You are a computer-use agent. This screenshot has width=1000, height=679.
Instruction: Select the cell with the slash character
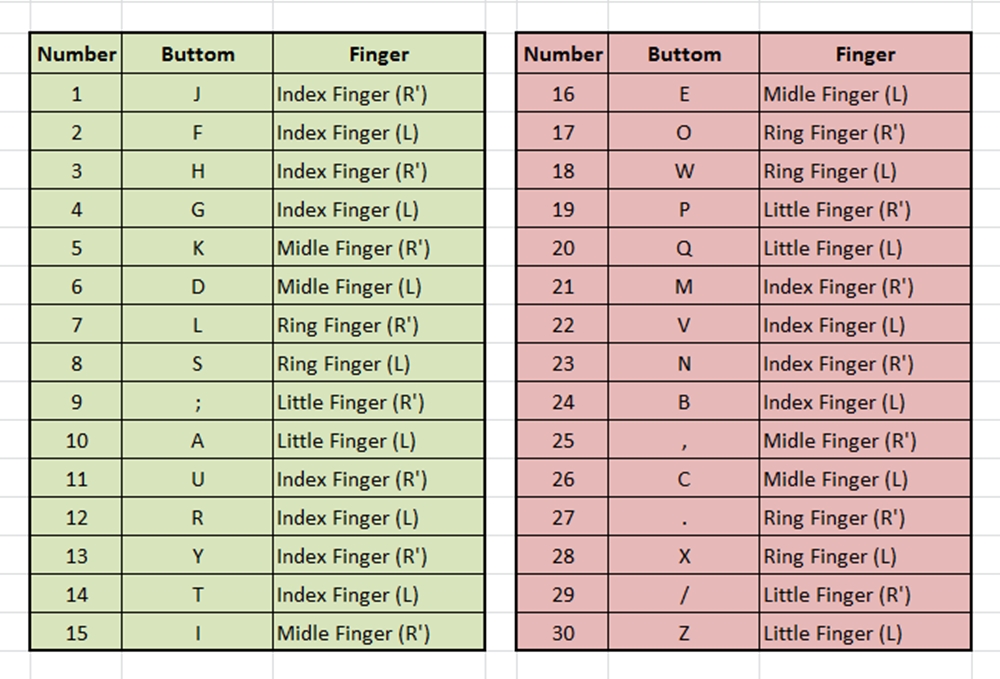684,594
